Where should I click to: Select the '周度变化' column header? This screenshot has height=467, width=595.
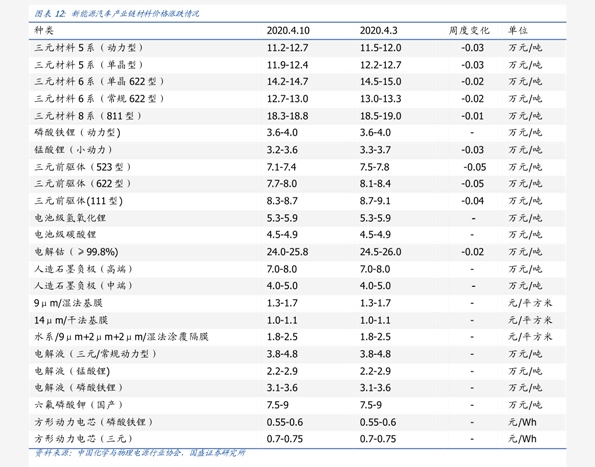469,30
